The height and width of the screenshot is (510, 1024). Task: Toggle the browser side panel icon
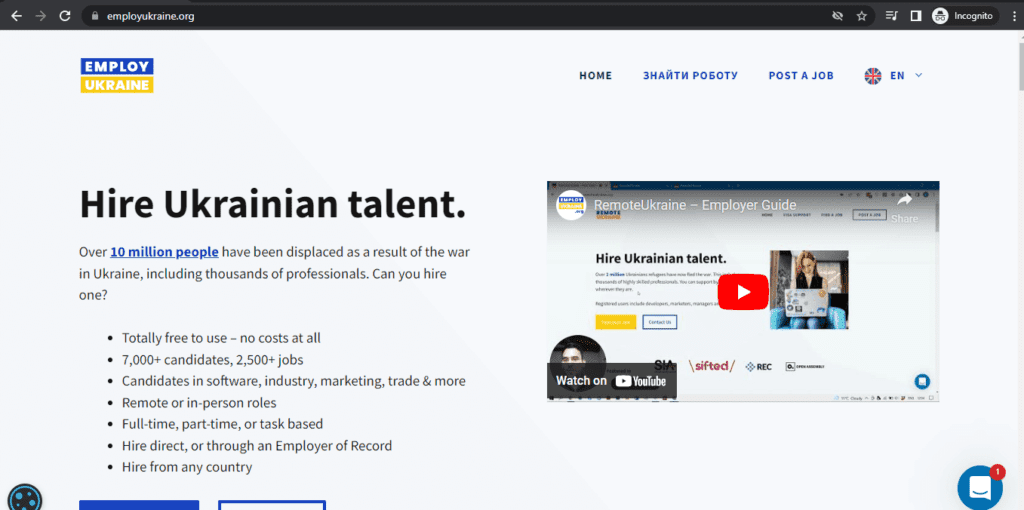click(x=916, y=16)
